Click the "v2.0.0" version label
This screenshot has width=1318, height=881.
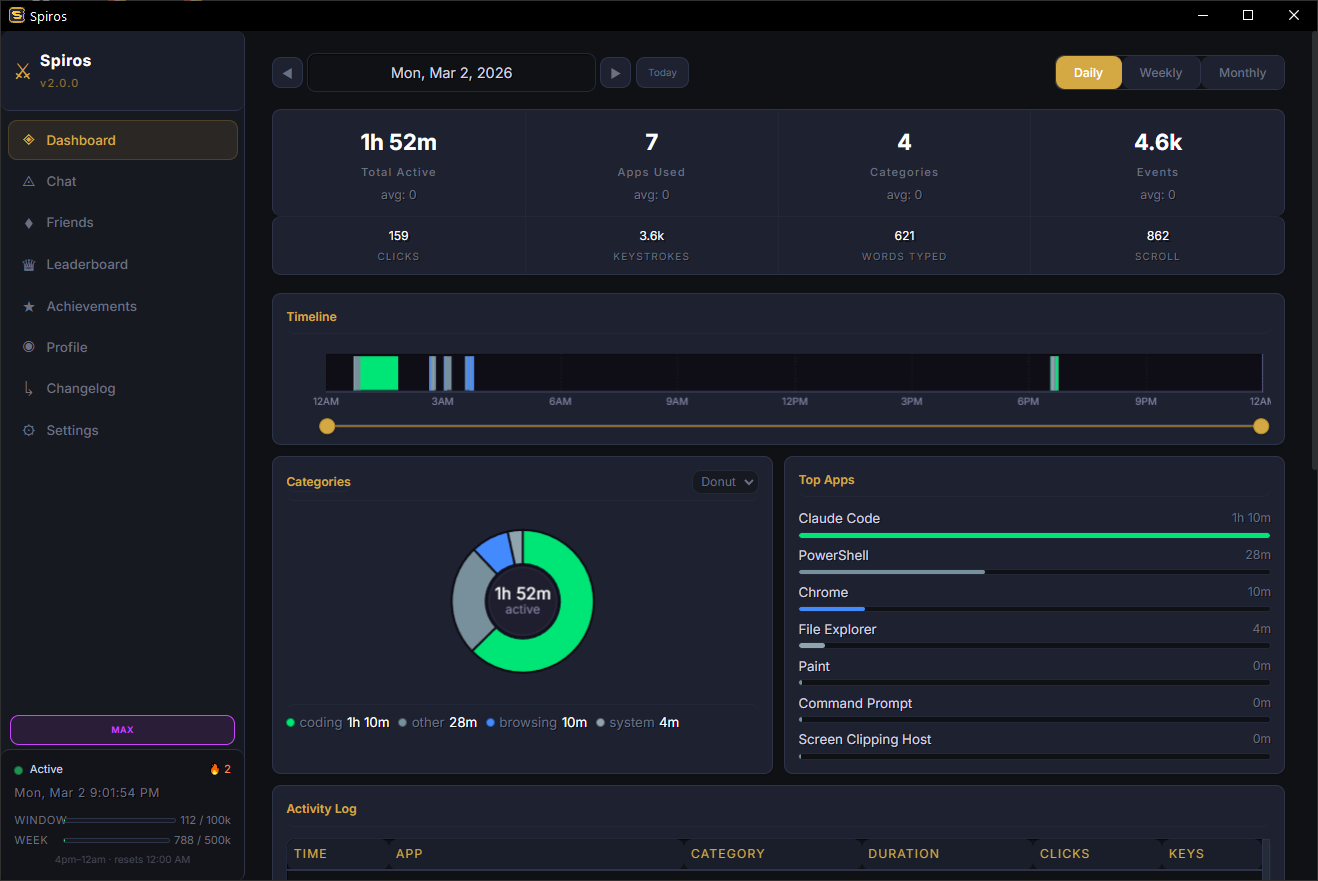[59, 83]
